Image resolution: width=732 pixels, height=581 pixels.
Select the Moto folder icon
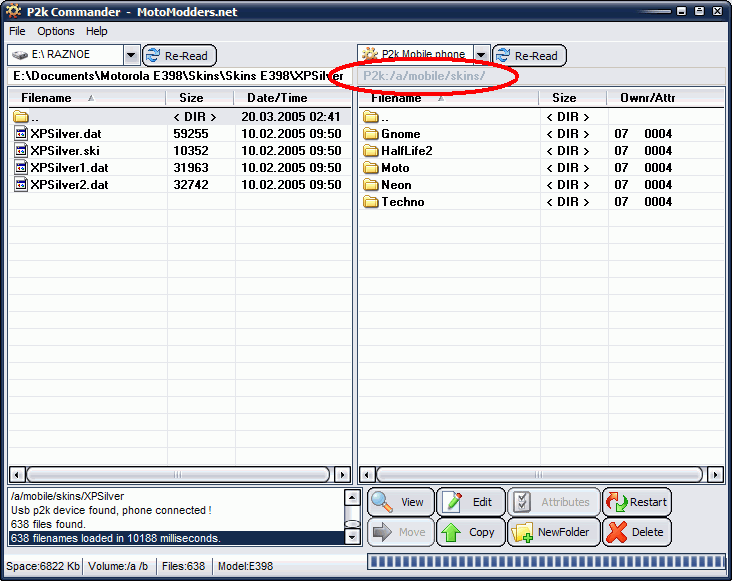click(x=371, y=168)
